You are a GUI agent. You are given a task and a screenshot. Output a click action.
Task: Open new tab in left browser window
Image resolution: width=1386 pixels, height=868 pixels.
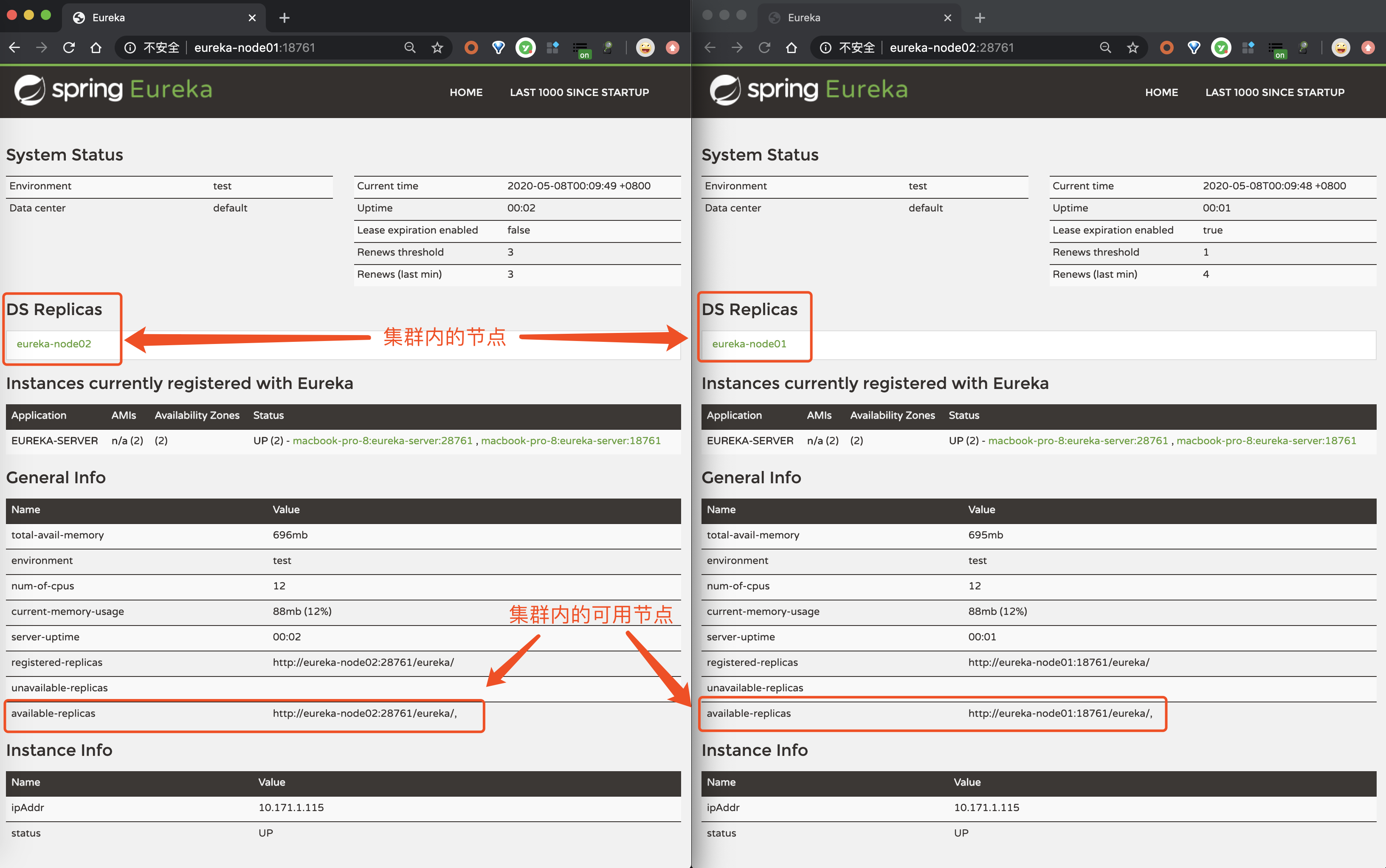(284, 18)
